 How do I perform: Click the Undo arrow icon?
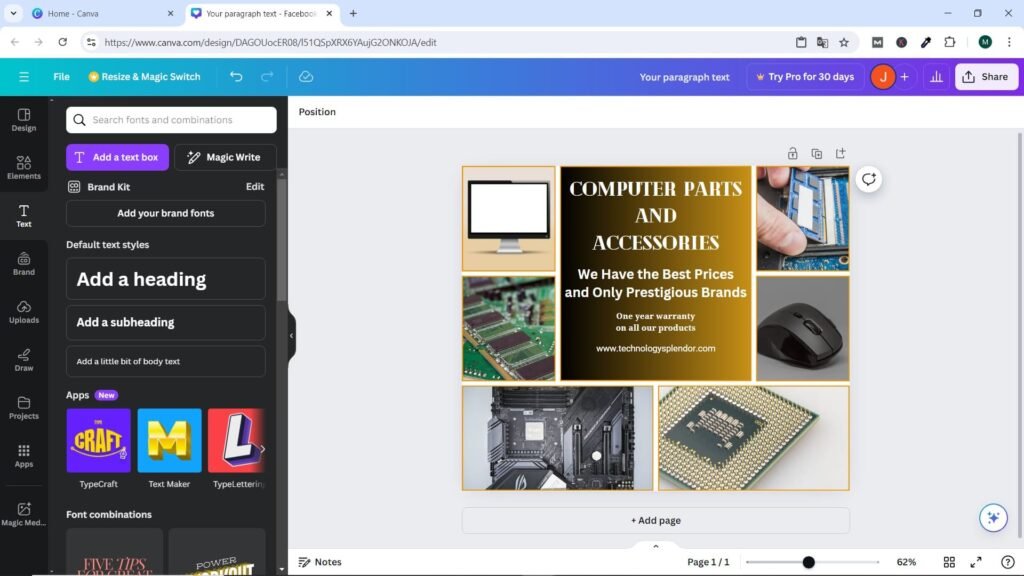coord(236,77)
